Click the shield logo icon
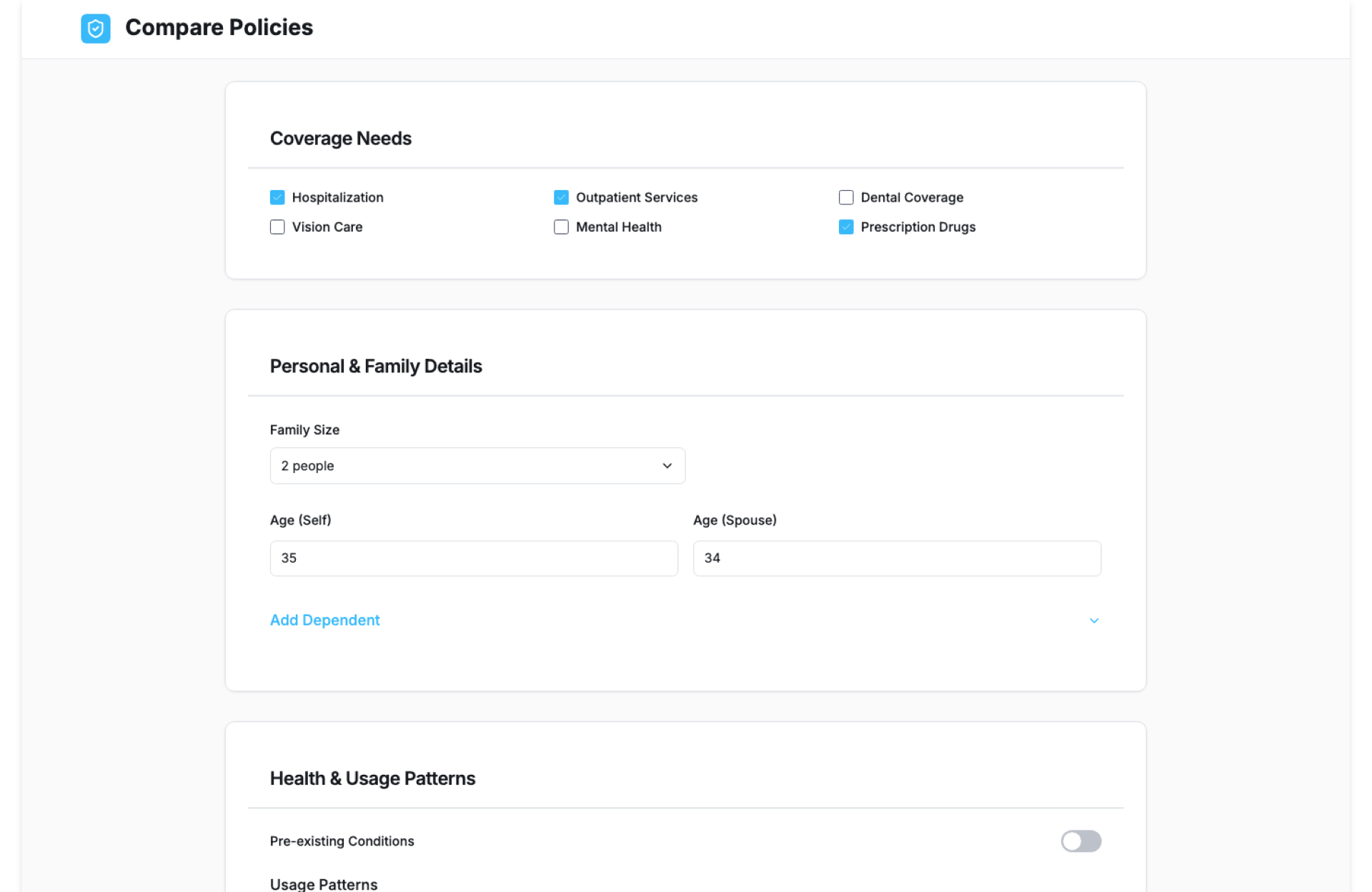The width and height of the screenshot is (1372, 892). tap(95, 29)
